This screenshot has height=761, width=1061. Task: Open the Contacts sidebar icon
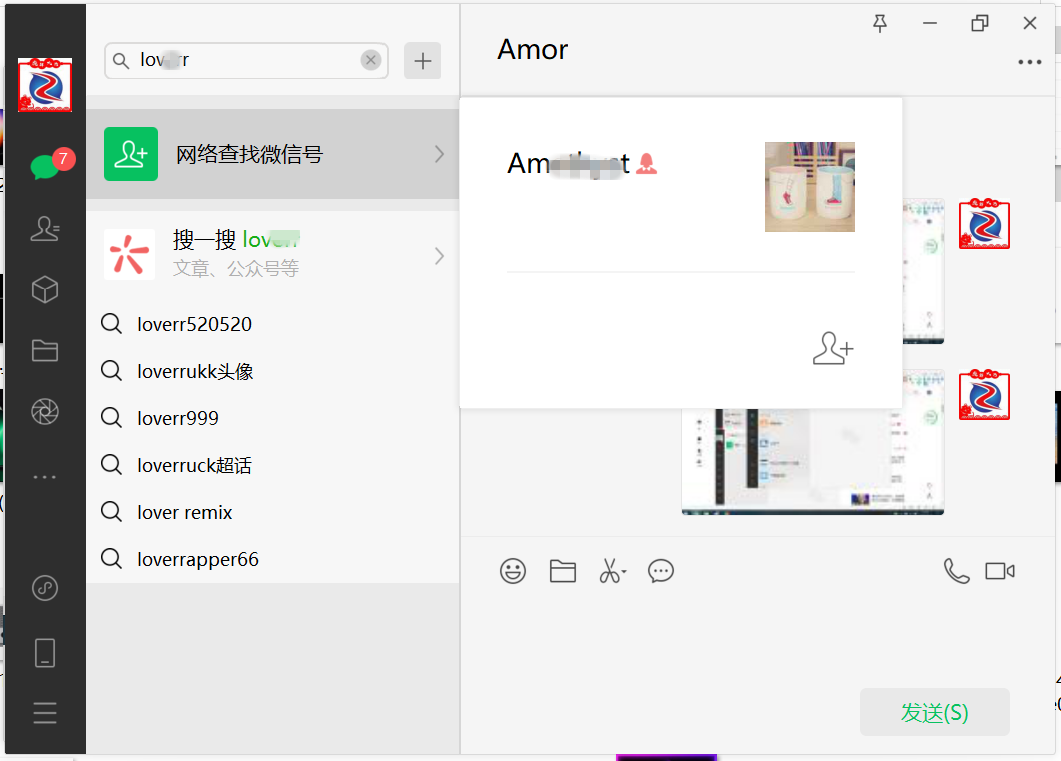pyautogui.click(x=45, y=229)
